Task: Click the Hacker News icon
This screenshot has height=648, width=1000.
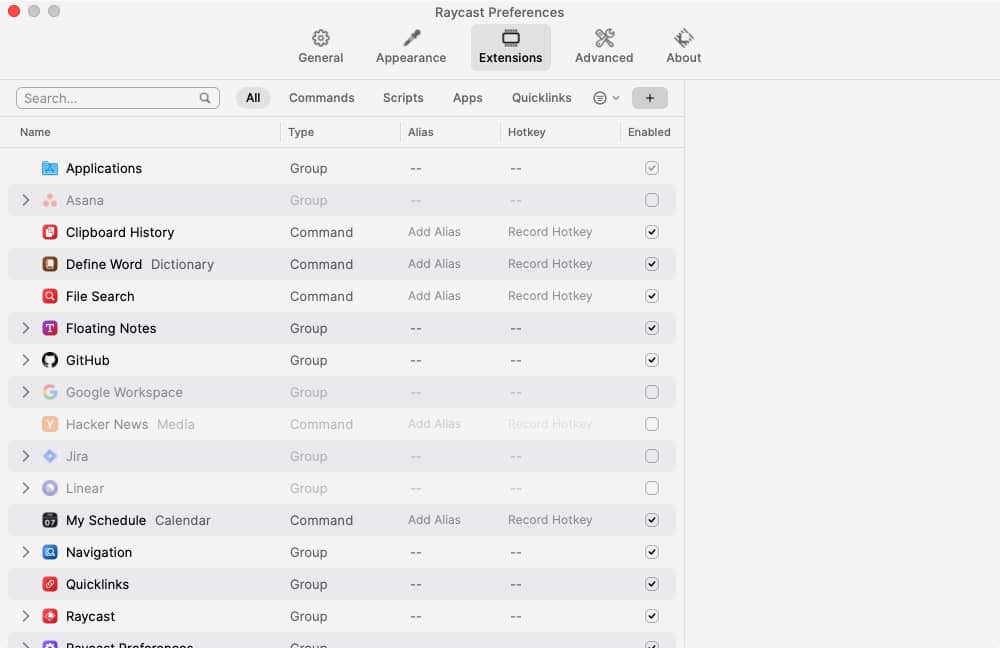Action: (50, 424)
